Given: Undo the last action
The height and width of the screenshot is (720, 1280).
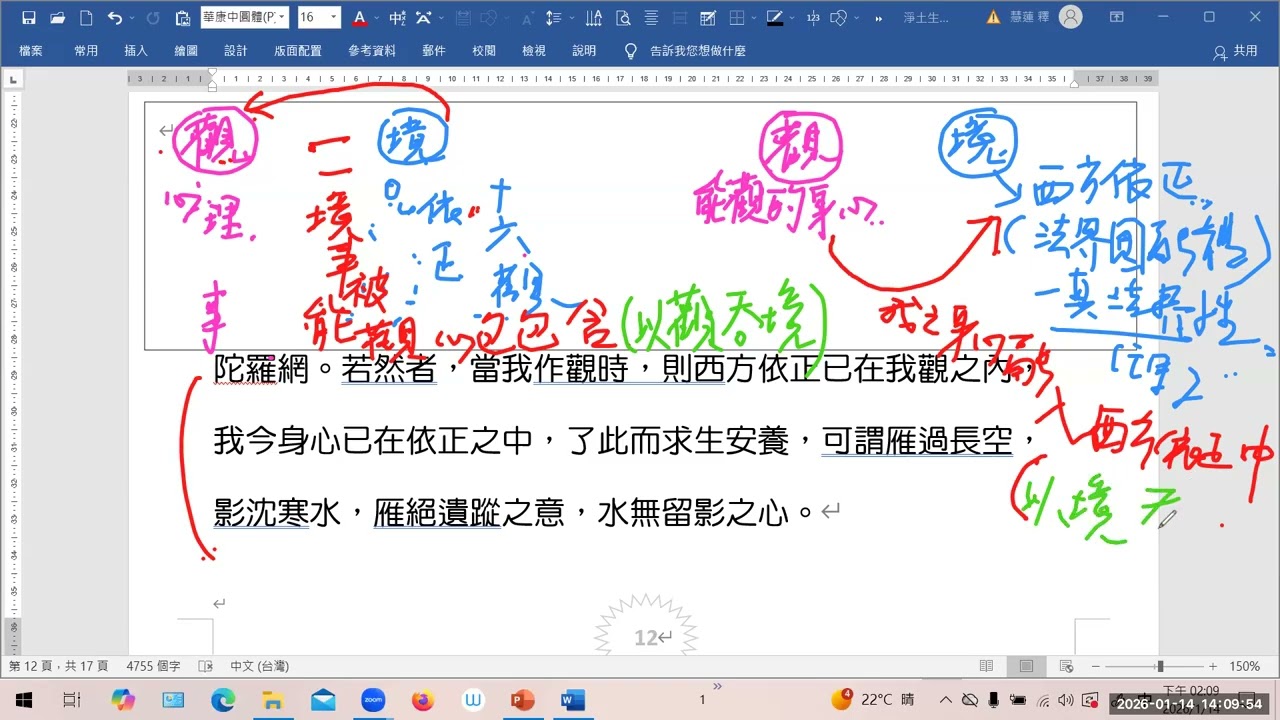Looking at the screenshot, I should [x=114, y=17].
